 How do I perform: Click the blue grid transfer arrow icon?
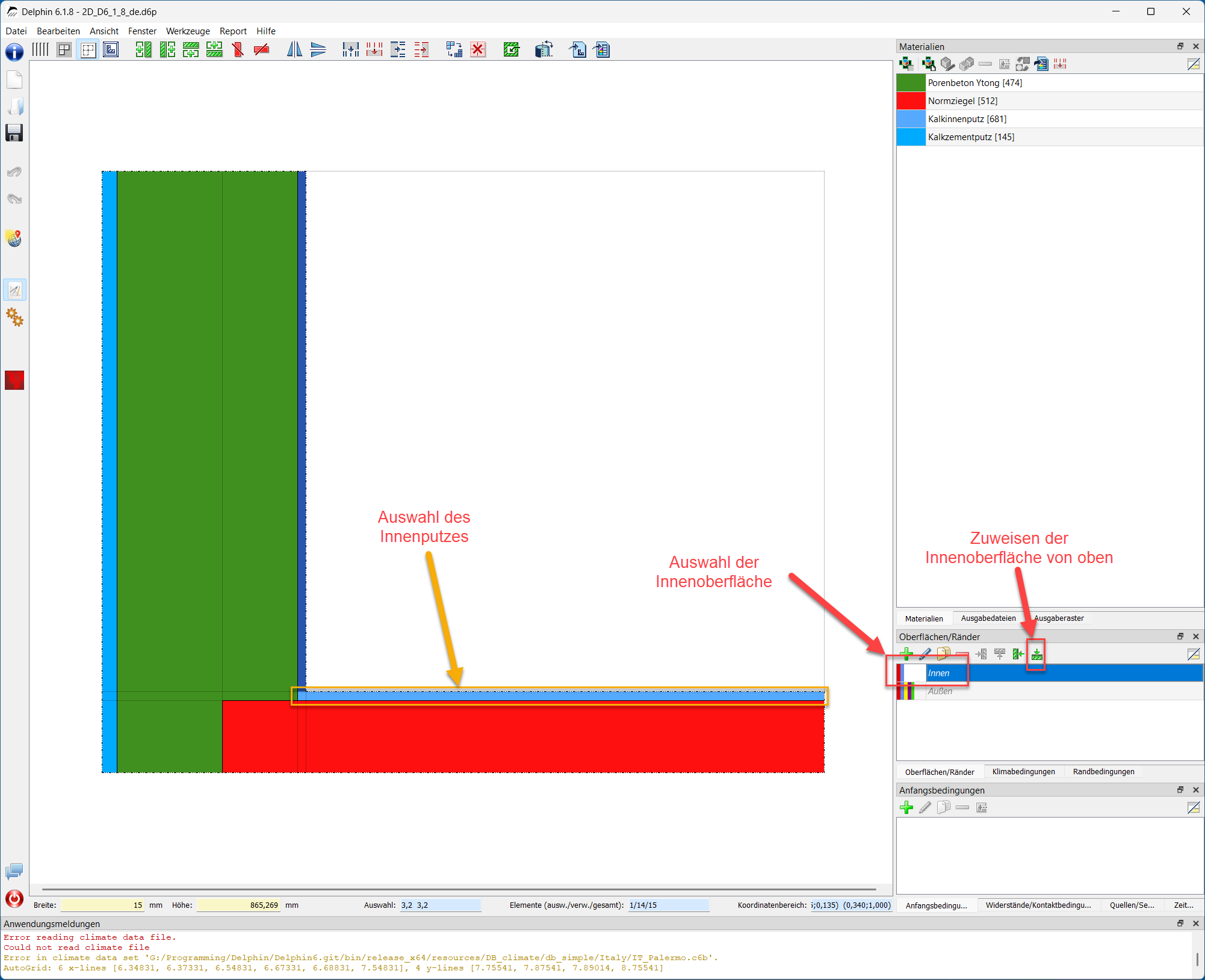(454, 49)
